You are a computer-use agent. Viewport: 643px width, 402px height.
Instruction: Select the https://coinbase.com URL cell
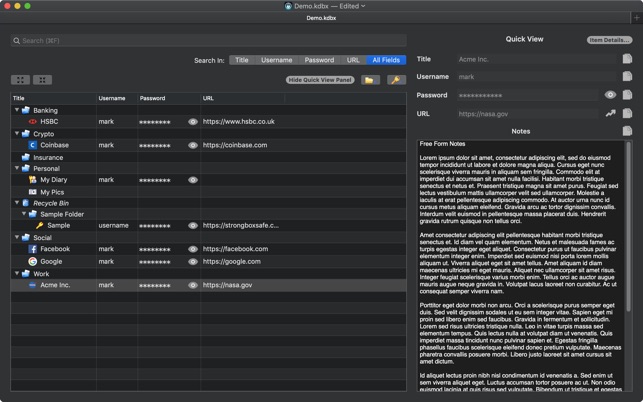[235, 145]
